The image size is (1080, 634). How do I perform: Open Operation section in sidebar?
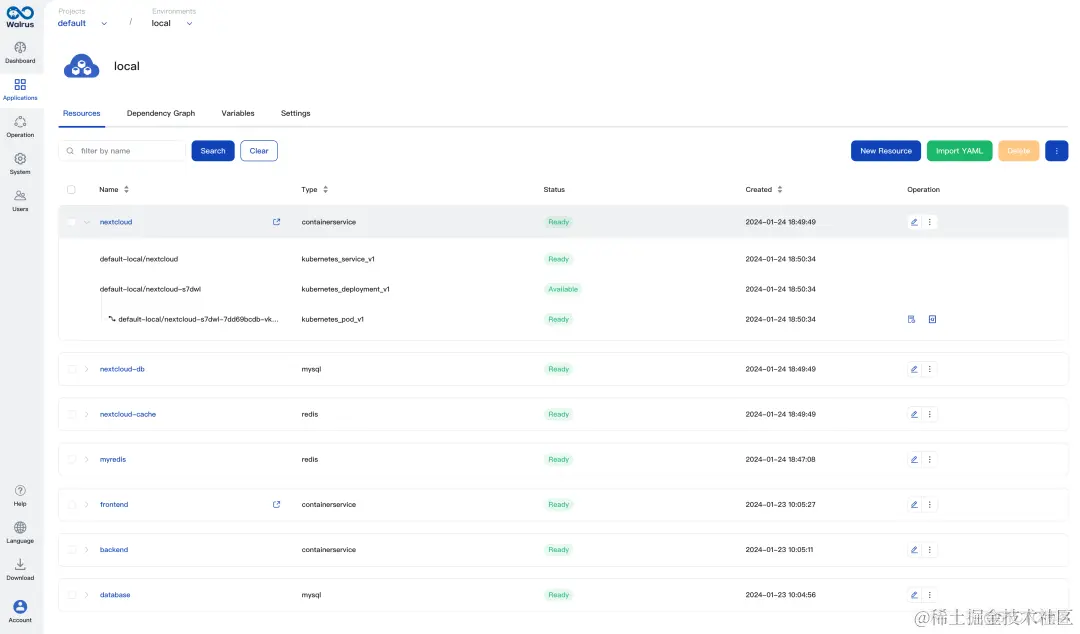(20, 127)
